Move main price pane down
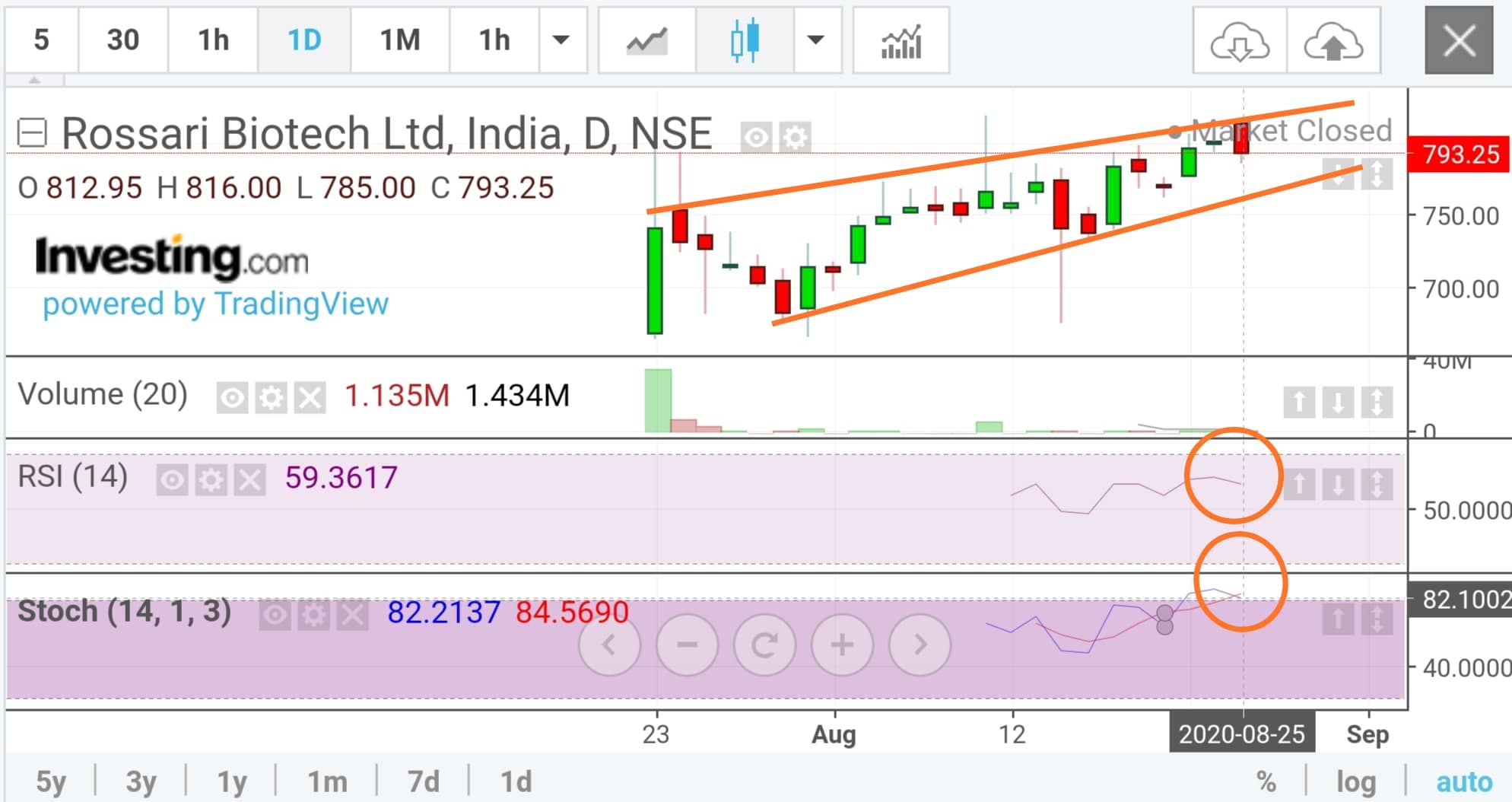This screenshot has width=1512, height=802. (1338, 174)
